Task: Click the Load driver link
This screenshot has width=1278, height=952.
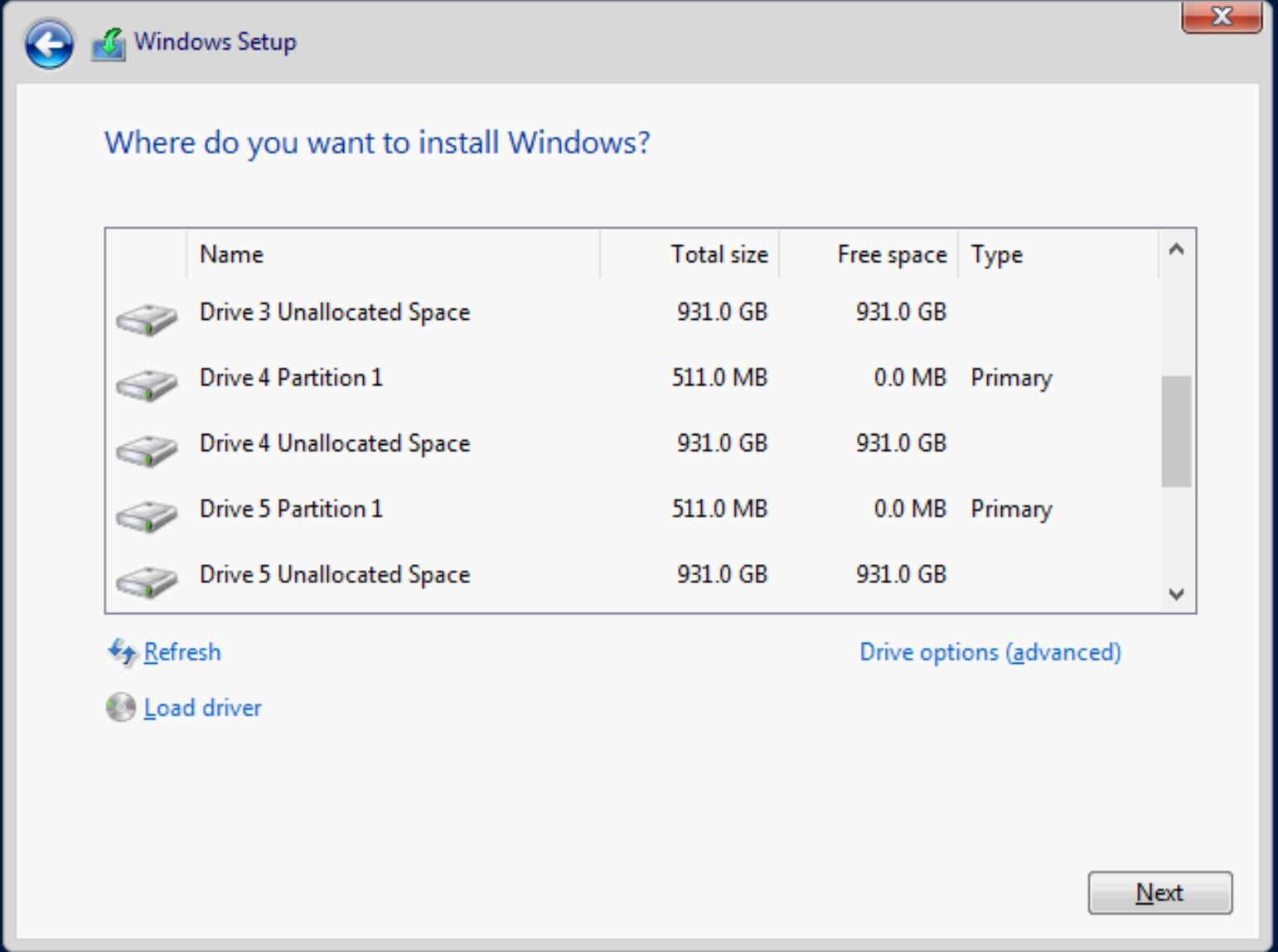Action: point(201,707)
